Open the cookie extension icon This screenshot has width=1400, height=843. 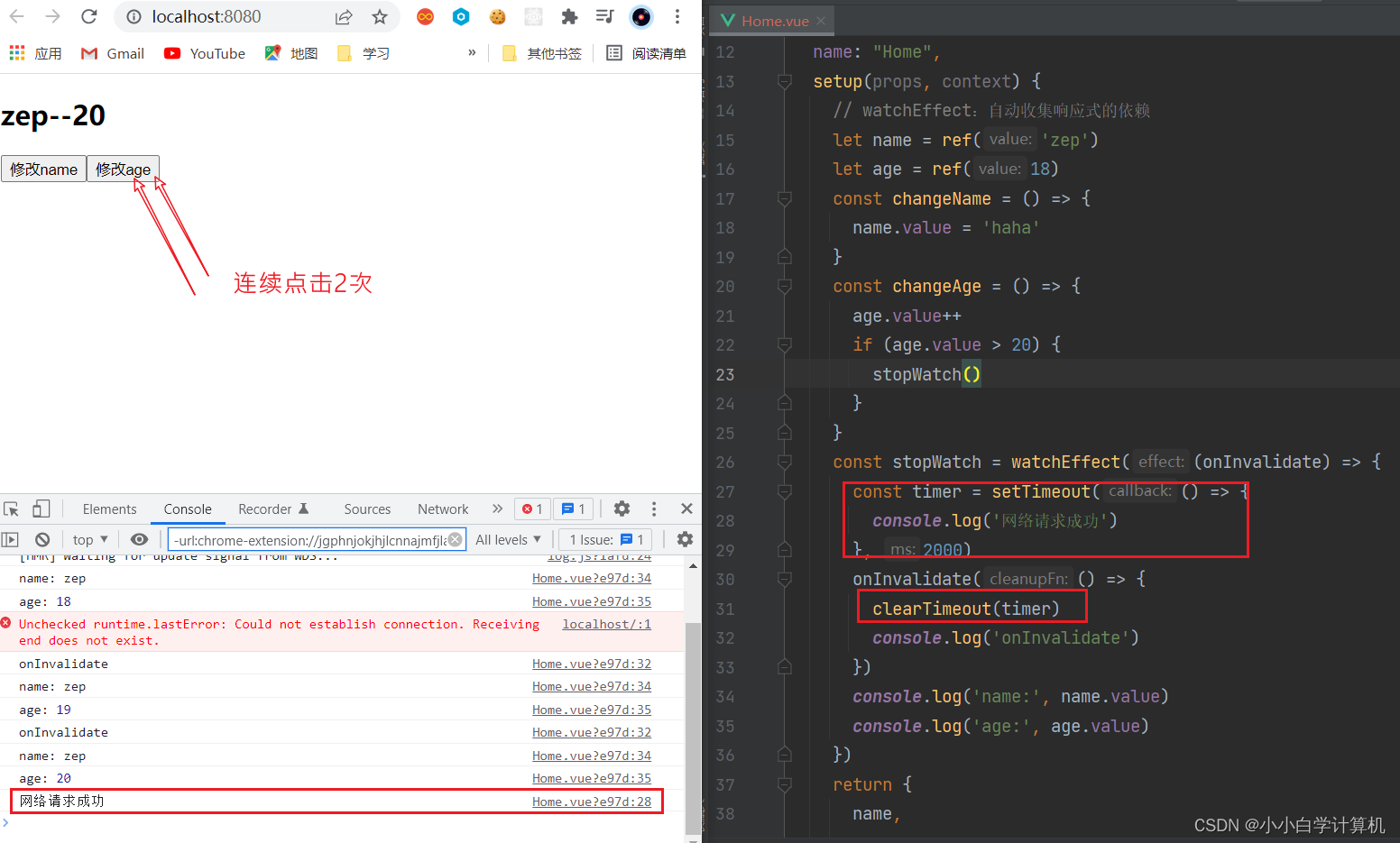pos(497,16)
